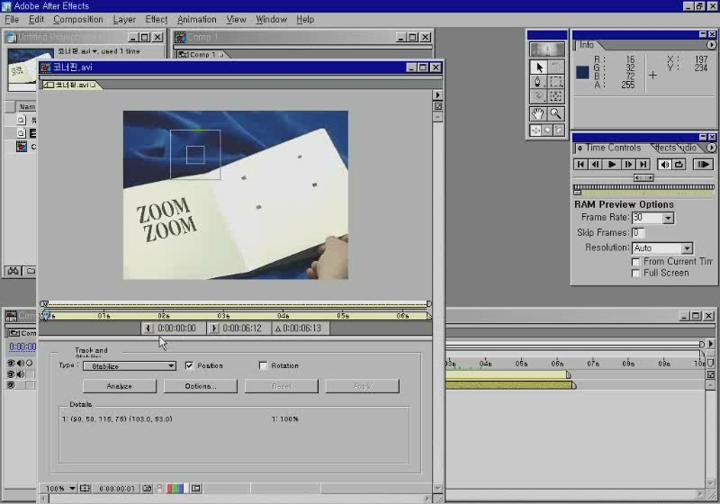The width and height of the screenshot is (720, 504).
Task: Switch to the Audio palette tab
Action: 689,148
